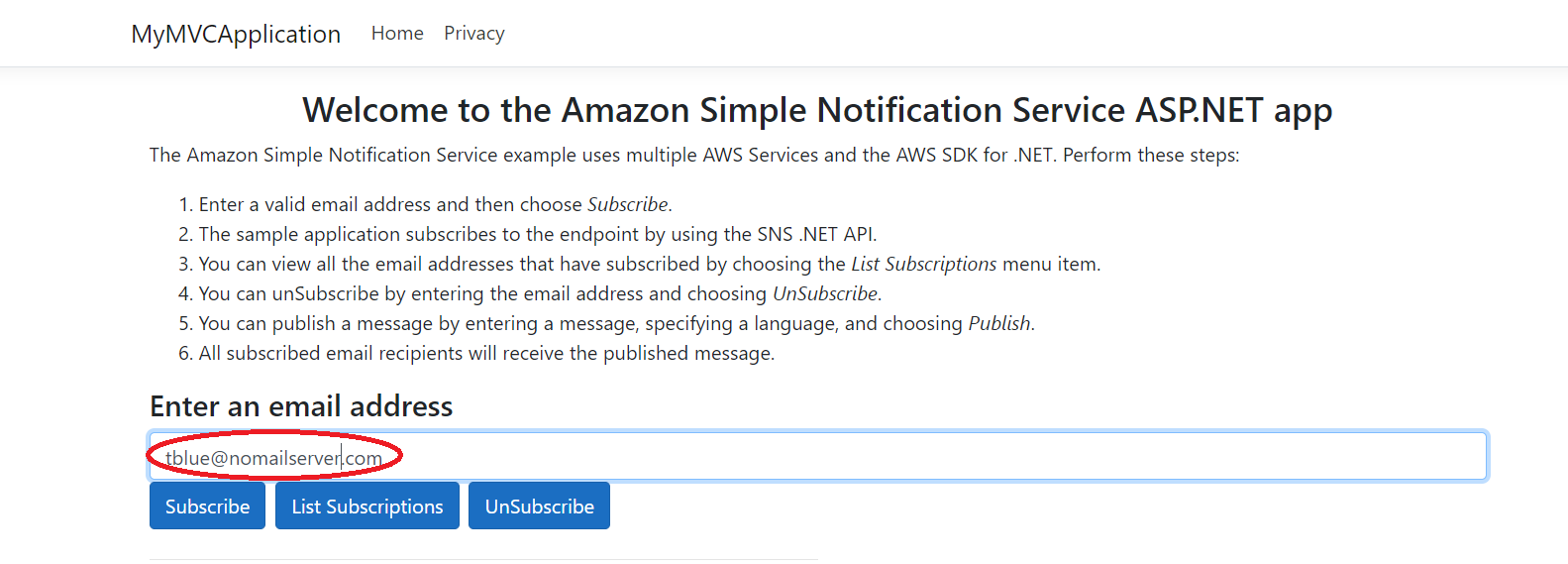Hit the blue UnSubscribe button
This screenshot has height=564, width=1568.
pyautogui.click(x=539, y=507)
